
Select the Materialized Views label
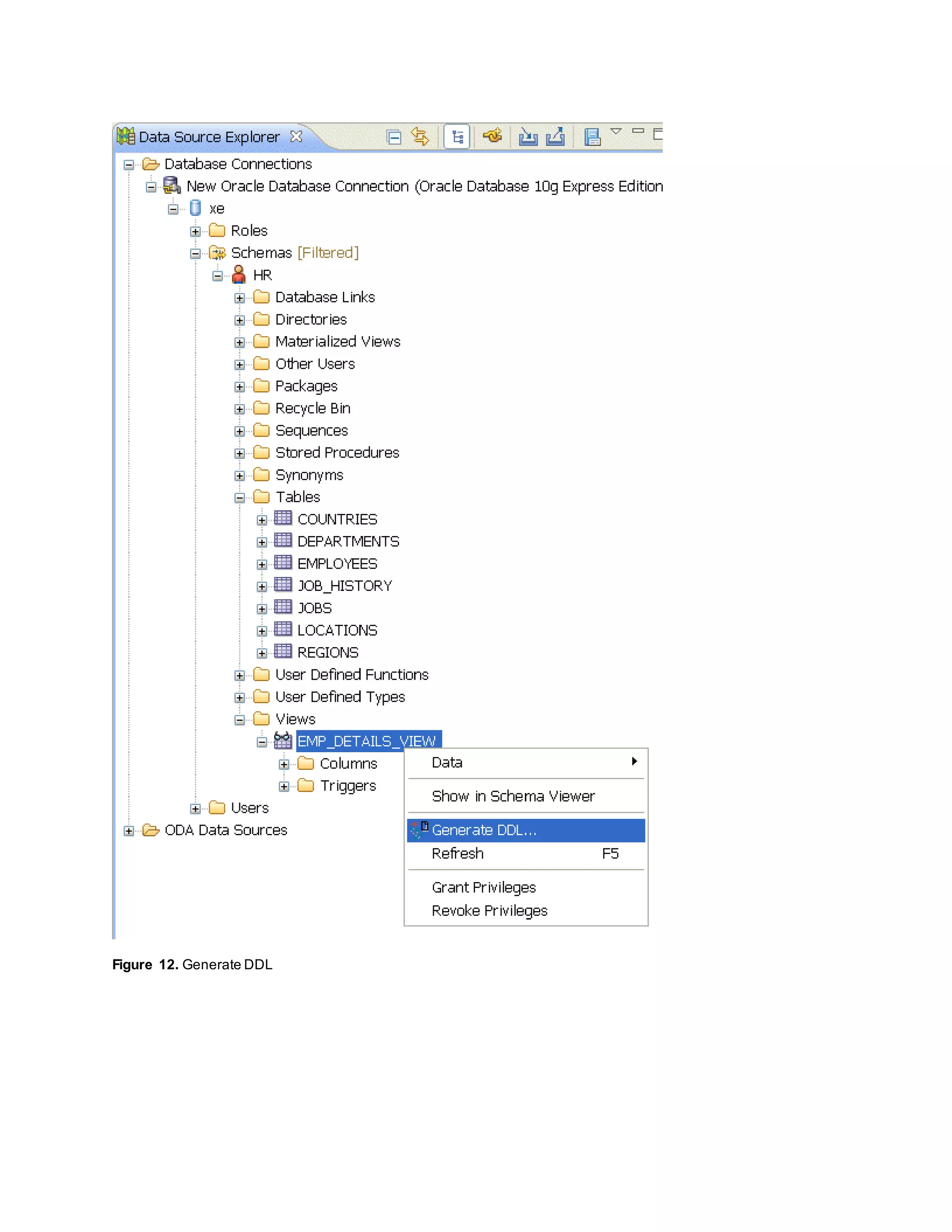pos(338,341)
